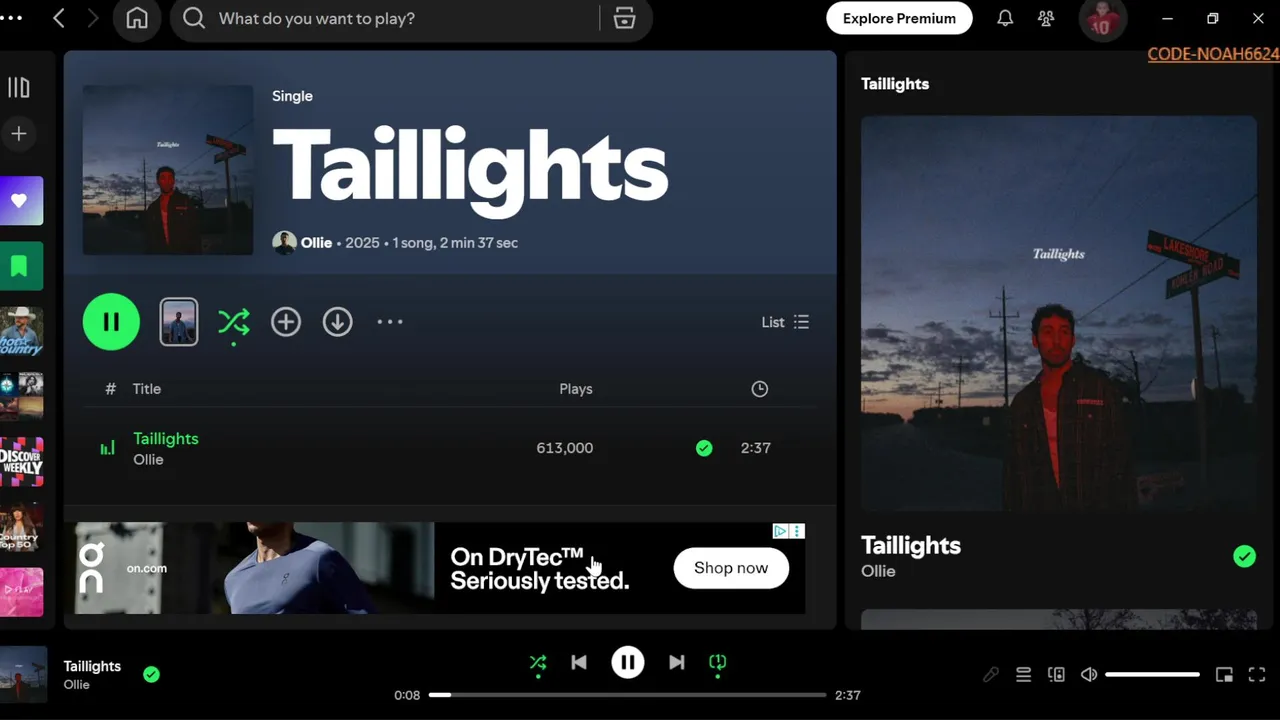Image resolution: width=1280 pixels, height=720 pixels.
Task: Download the Taillights single
Action: tap(338, 322)
